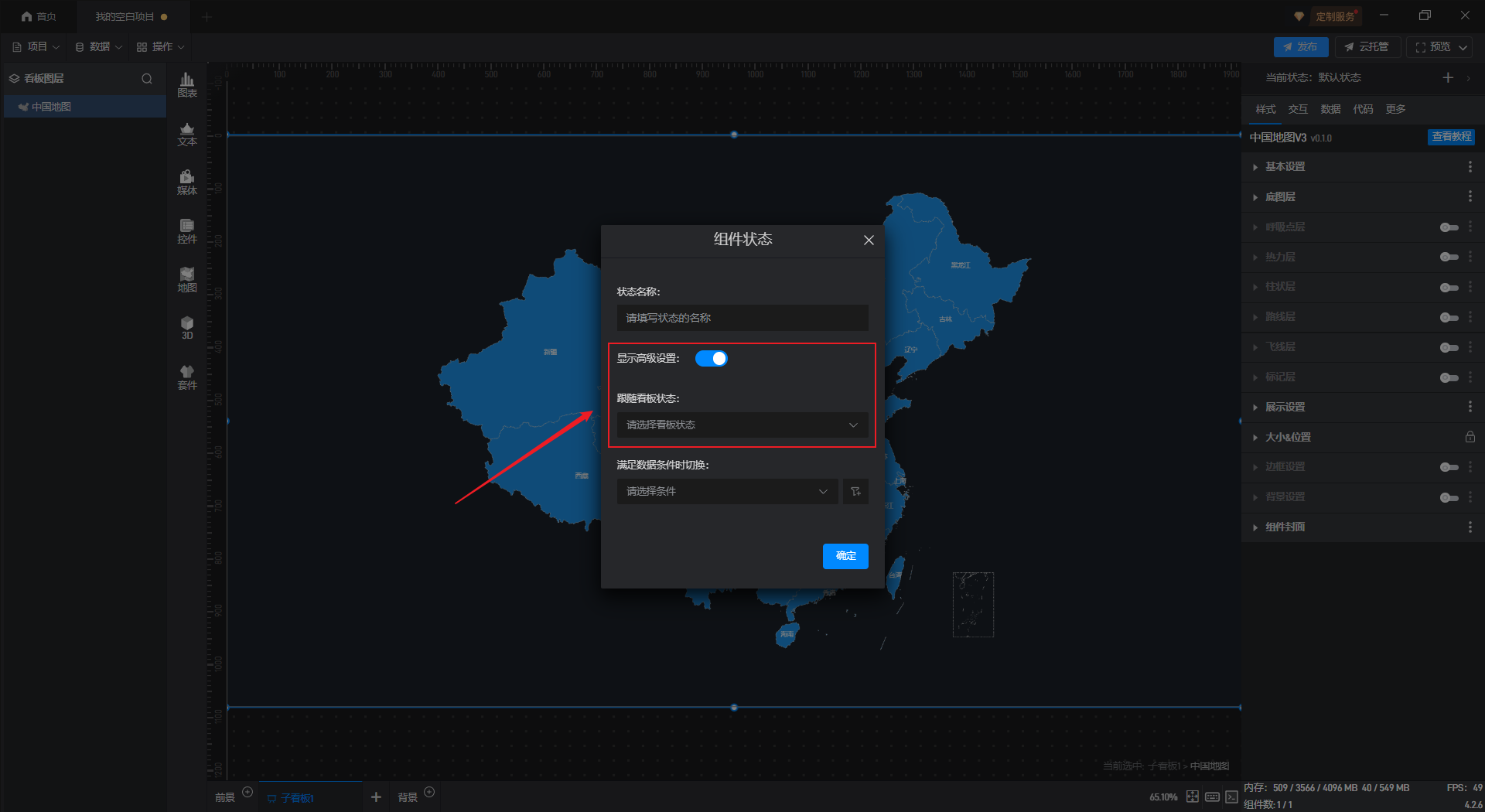
Task: Add a new background with the circled plus beside 背景
Action: click(429, 792)
